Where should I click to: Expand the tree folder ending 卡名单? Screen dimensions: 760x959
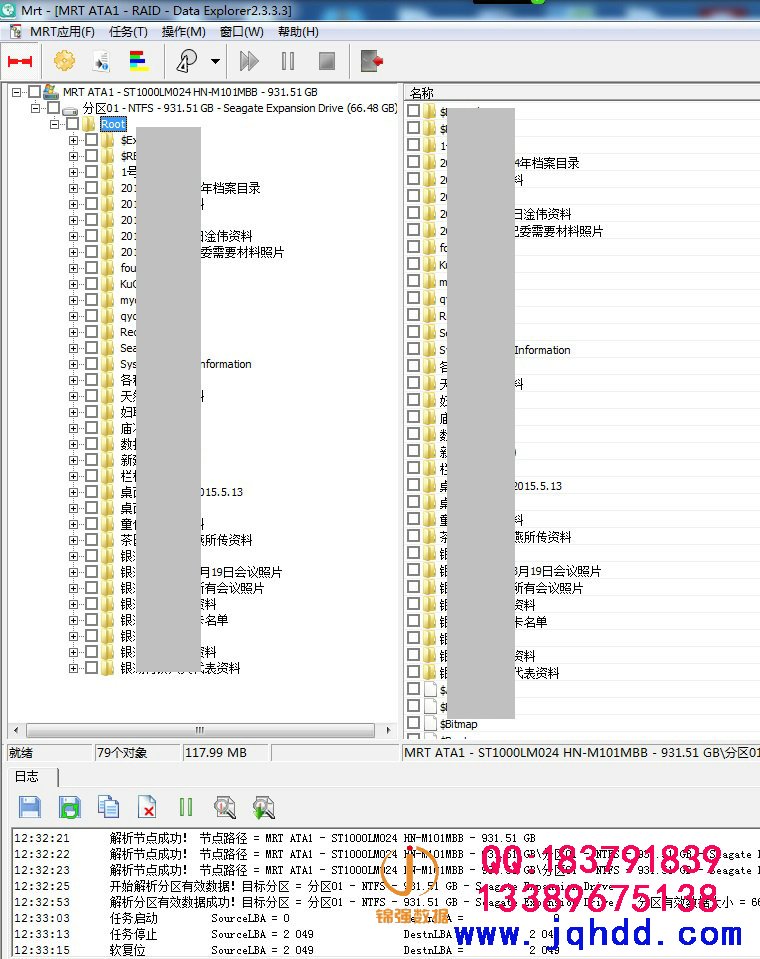pyautogui.click(x=73, y=620)
